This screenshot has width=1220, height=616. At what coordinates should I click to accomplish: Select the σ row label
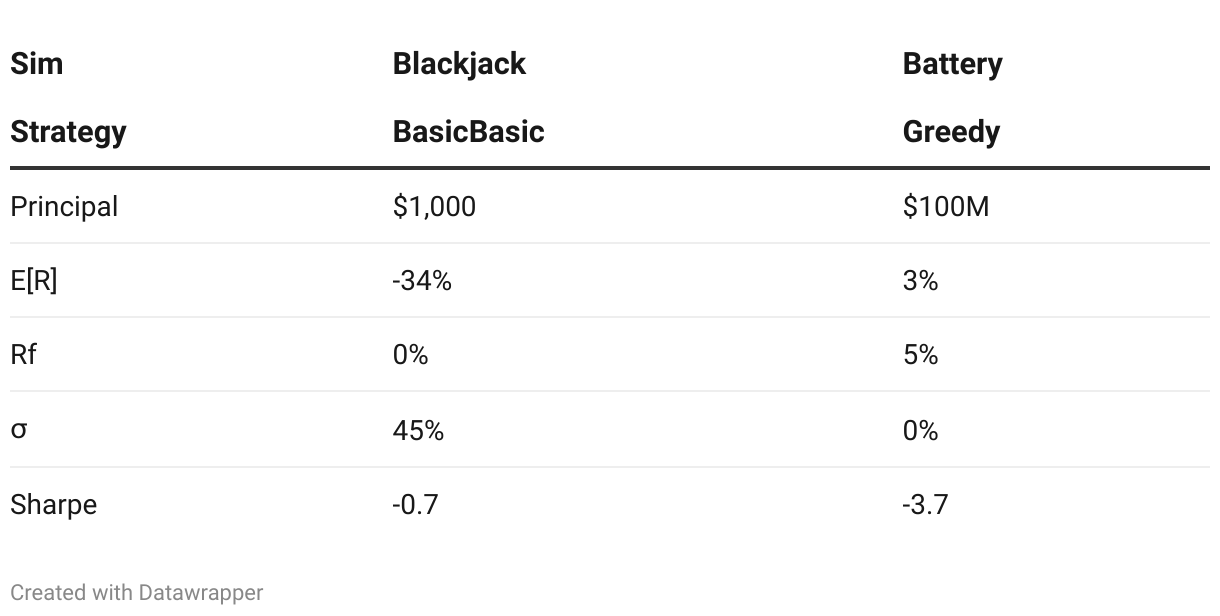coord(19,430)
